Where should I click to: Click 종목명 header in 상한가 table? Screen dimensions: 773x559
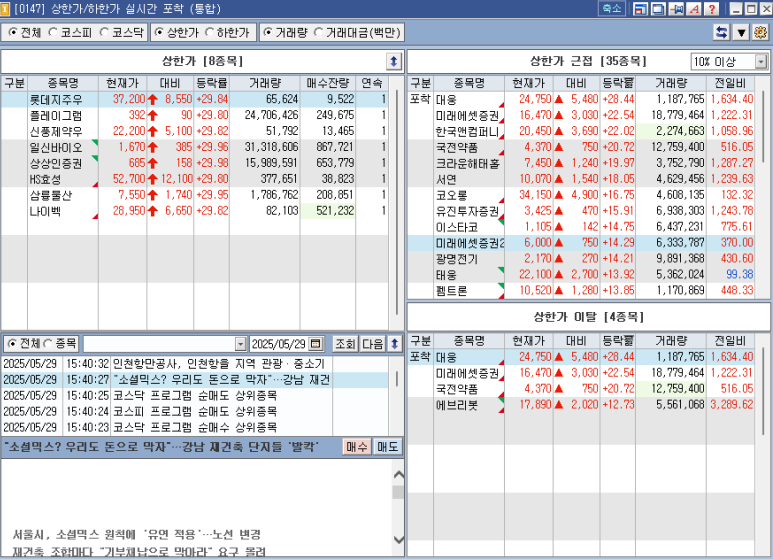[63, 83]
